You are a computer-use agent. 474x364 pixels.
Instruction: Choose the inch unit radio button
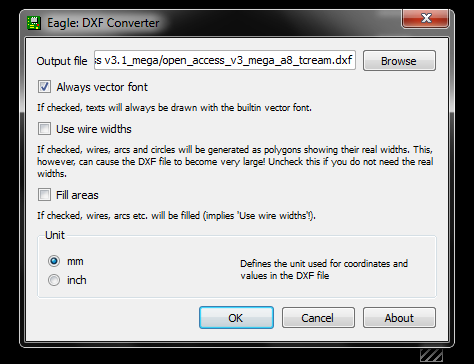54,280
